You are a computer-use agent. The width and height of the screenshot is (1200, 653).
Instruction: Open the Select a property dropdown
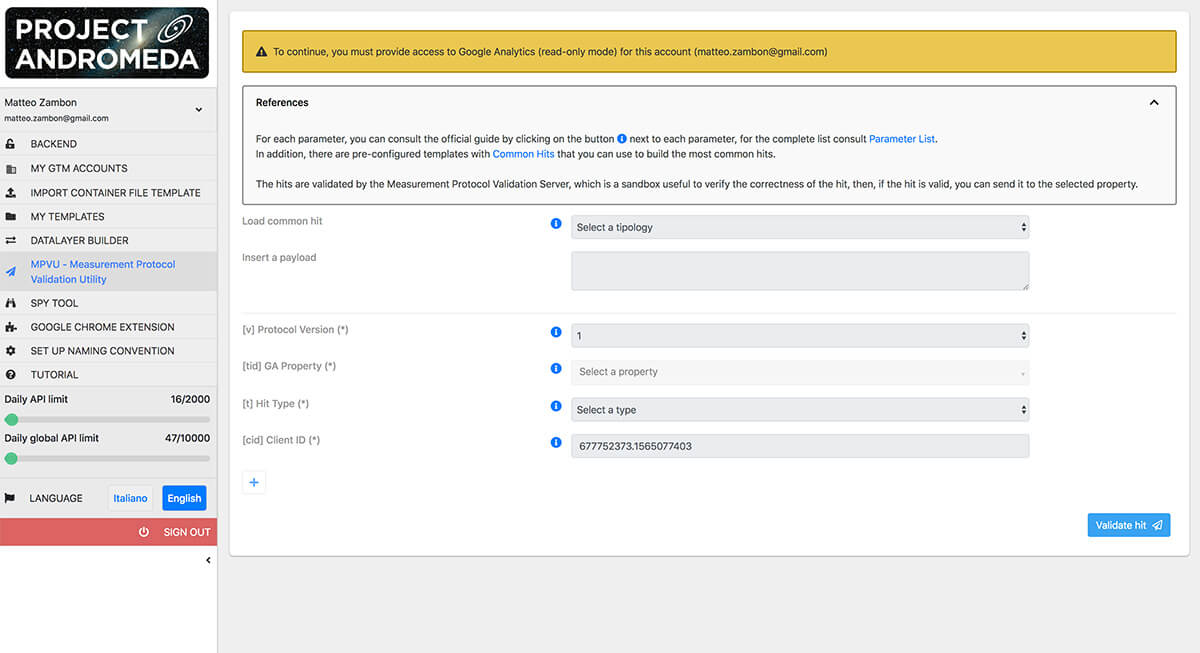tap(800, 372)
